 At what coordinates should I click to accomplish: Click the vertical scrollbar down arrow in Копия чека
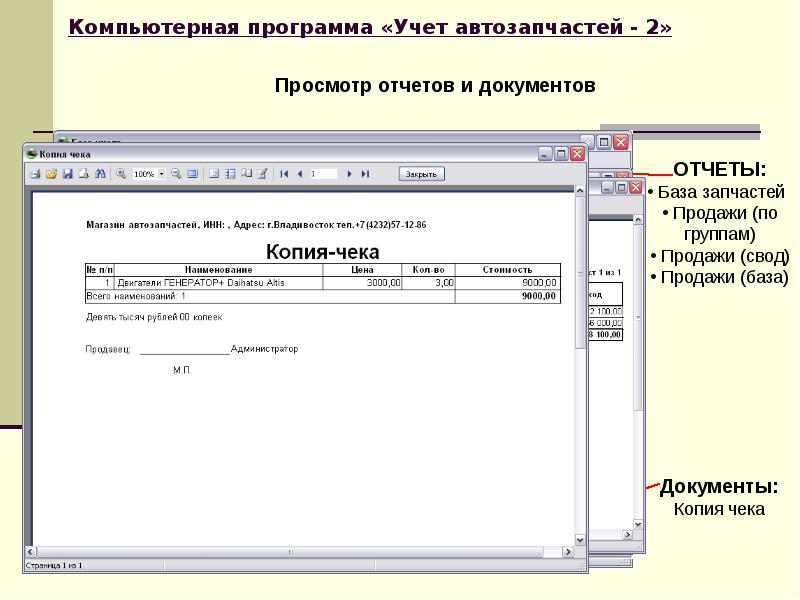tap(580, 540)
